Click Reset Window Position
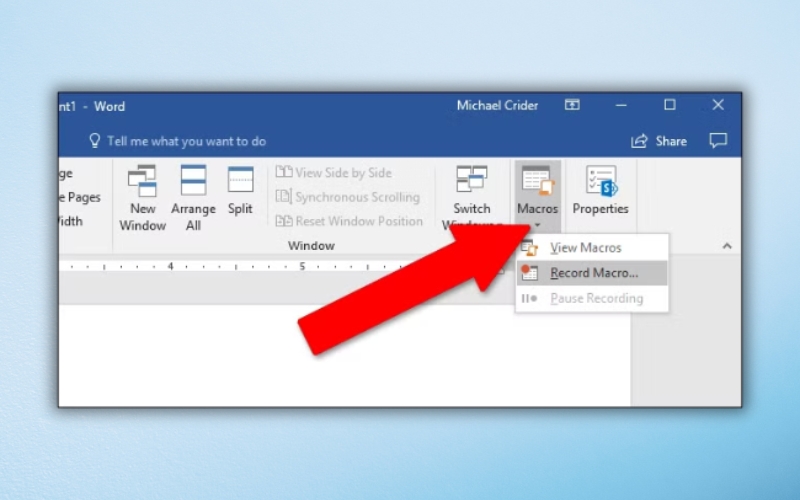The width and height of the screenshot is (800, 500). (x=349, y=221)
